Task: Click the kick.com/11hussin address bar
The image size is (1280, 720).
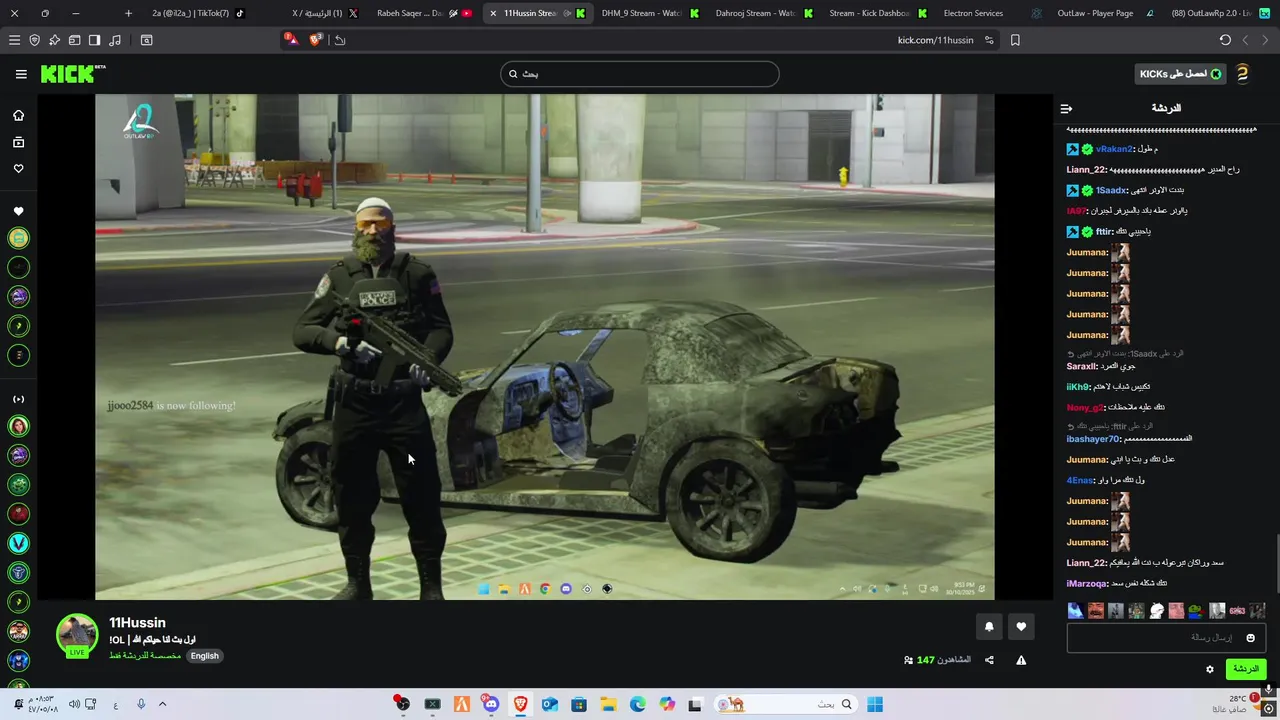Action: pyautogui.click(x=935, y=40)
